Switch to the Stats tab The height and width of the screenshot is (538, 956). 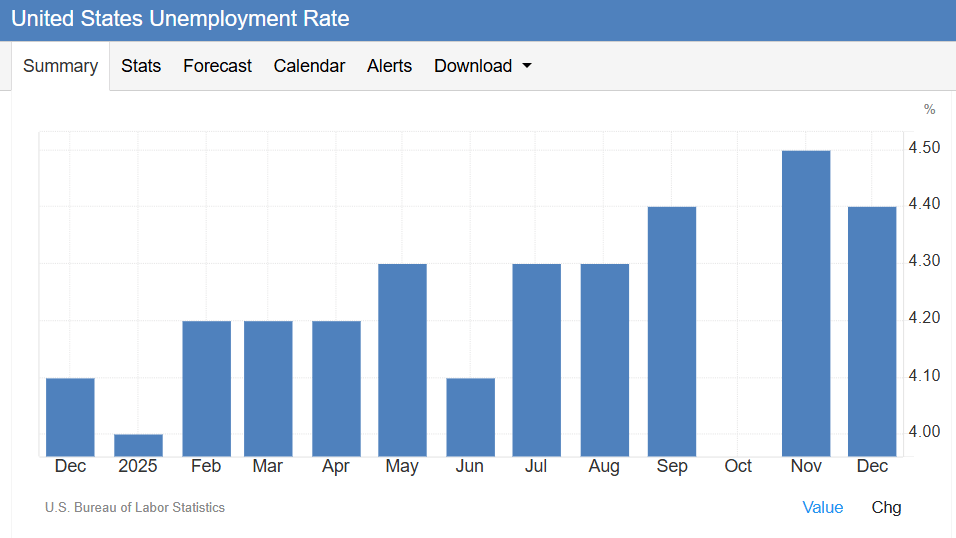[x=141, y=66]
